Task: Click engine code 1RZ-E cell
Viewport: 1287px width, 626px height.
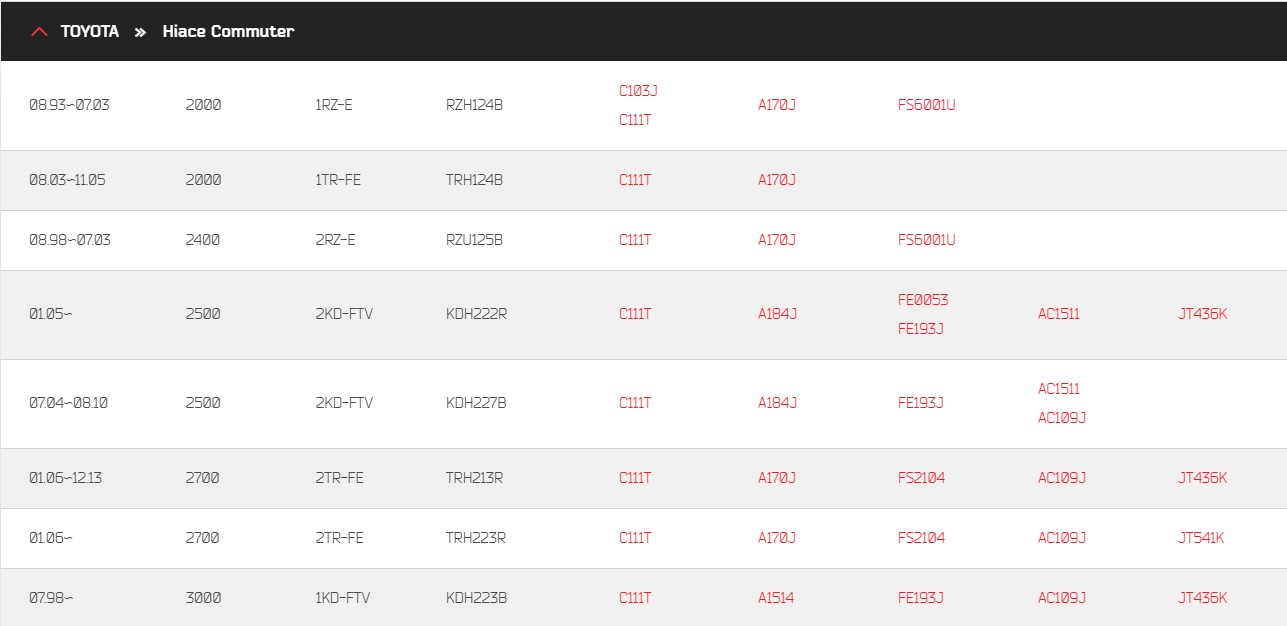Action: click(333, 104)
